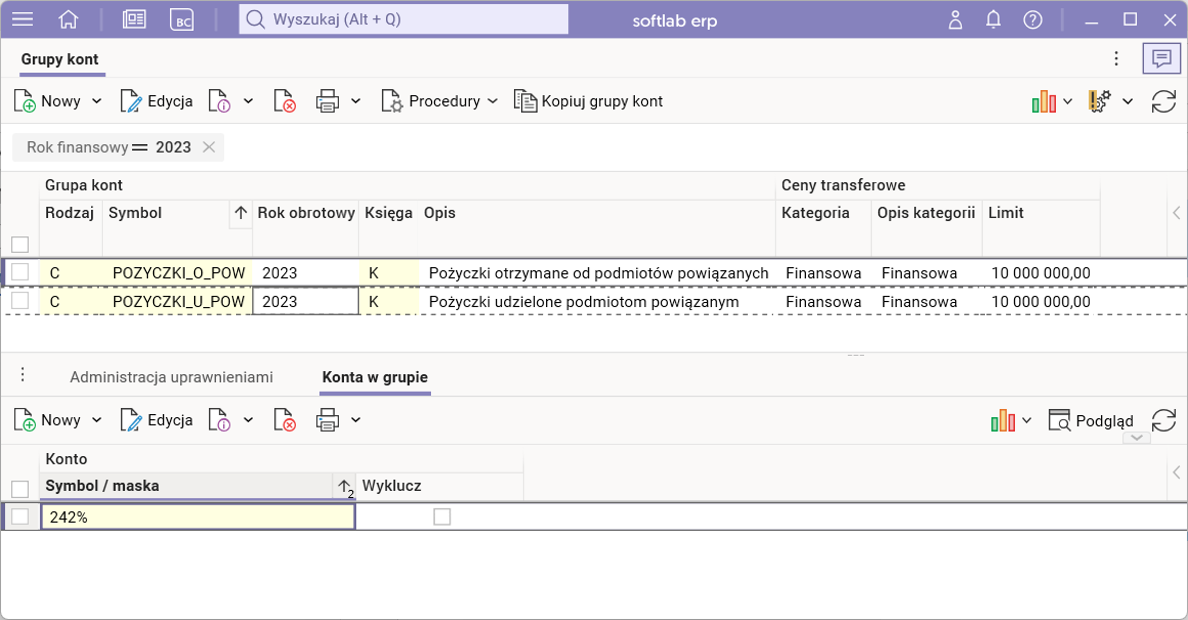Screen dimensions: 1188x620
Task: Open the chat panel icon
Action: tap(1161, 59)
